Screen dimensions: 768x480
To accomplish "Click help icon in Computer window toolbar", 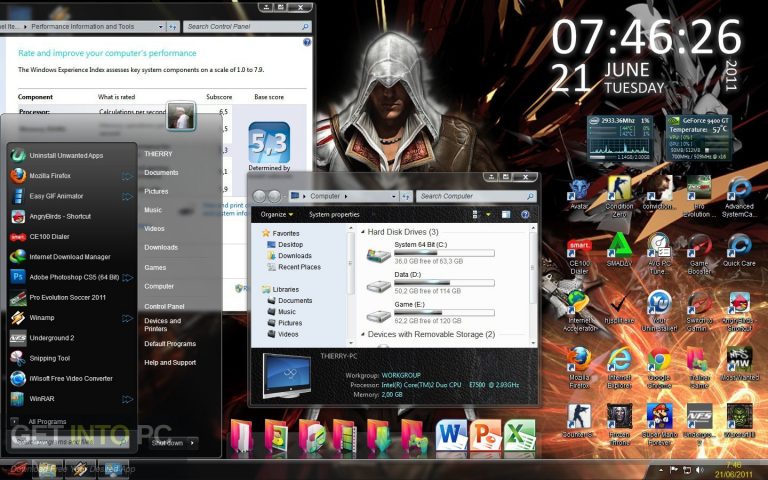I will tap(525, 215).
